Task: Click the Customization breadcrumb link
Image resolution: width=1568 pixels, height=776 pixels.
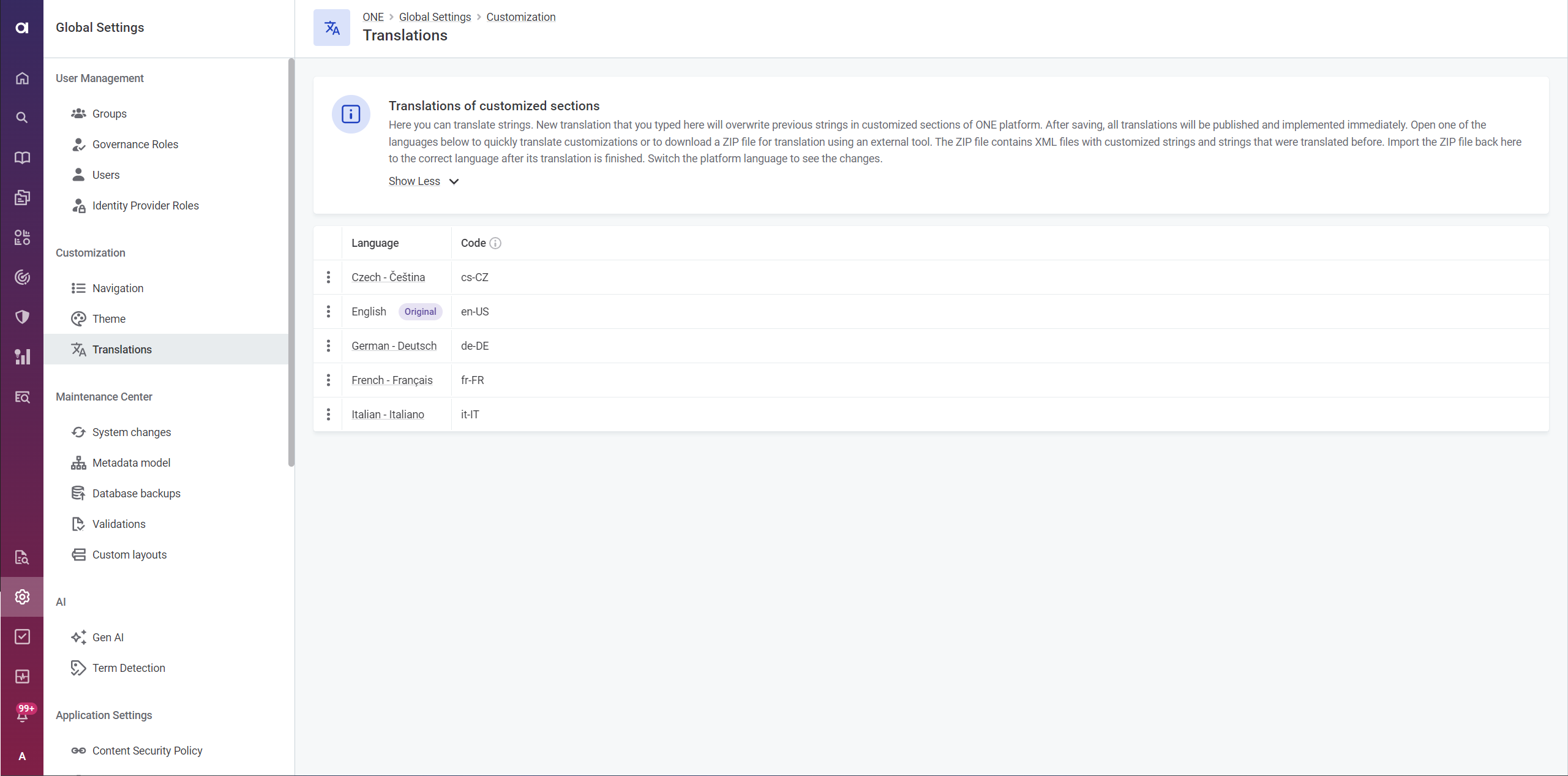Action: tap(520, 17)
